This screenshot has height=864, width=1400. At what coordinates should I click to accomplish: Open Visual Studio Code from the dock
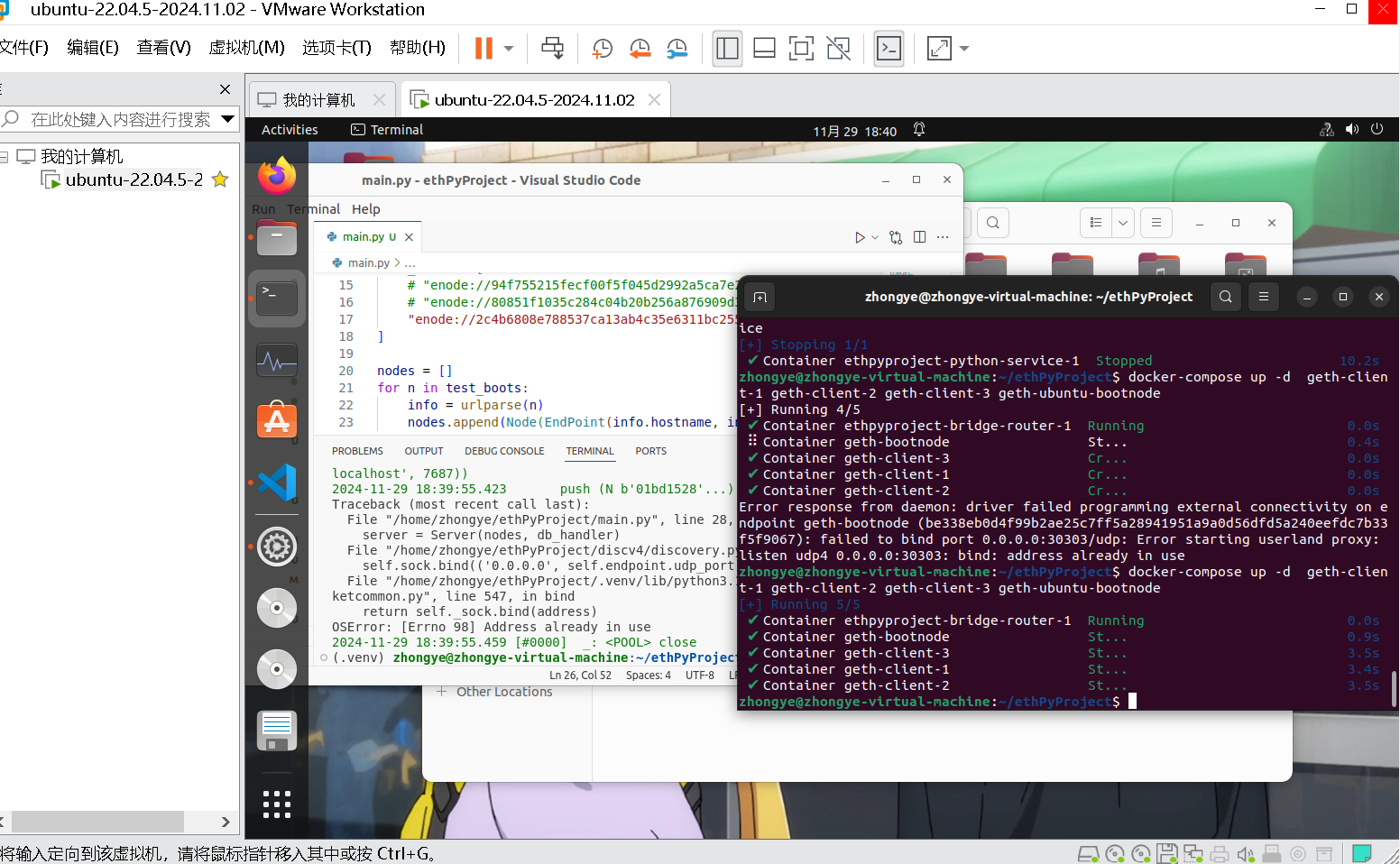(x=277, y=483)
